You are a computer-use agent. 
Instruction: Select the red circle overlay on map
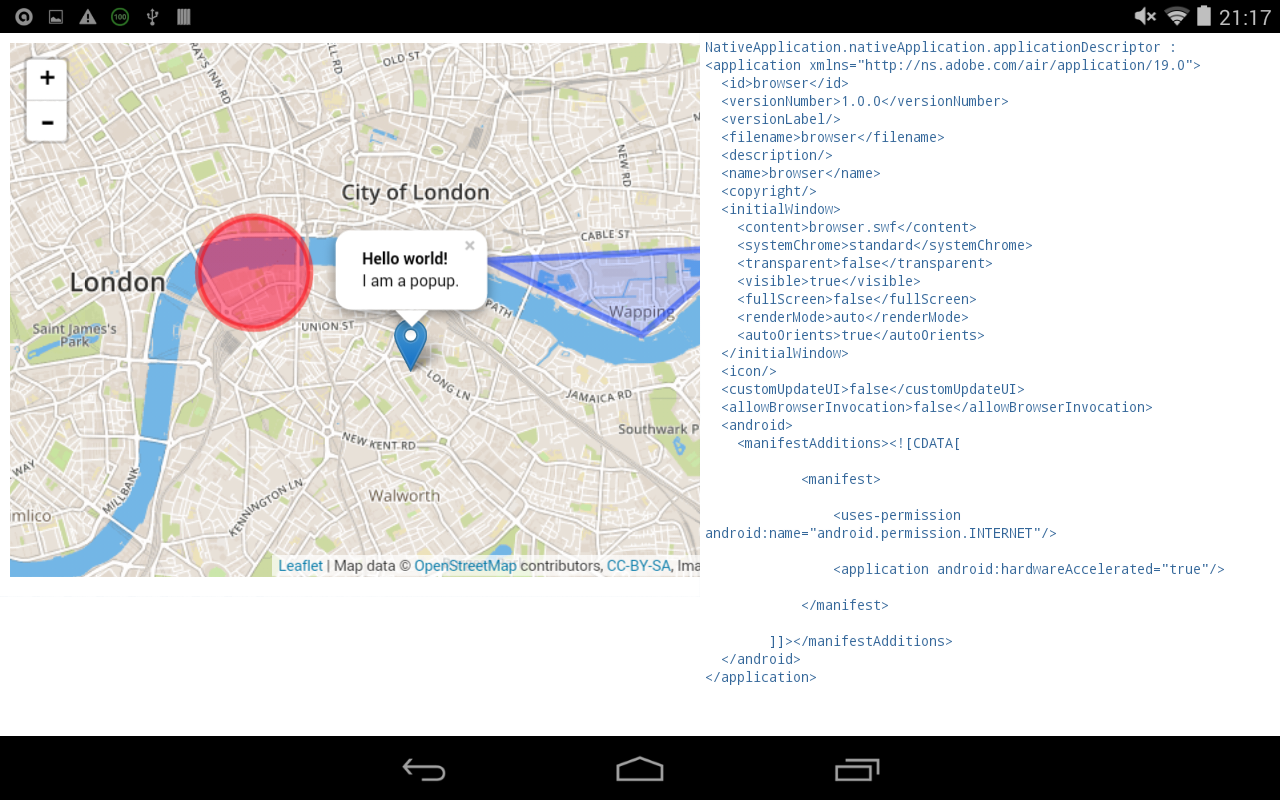(254, 273)
